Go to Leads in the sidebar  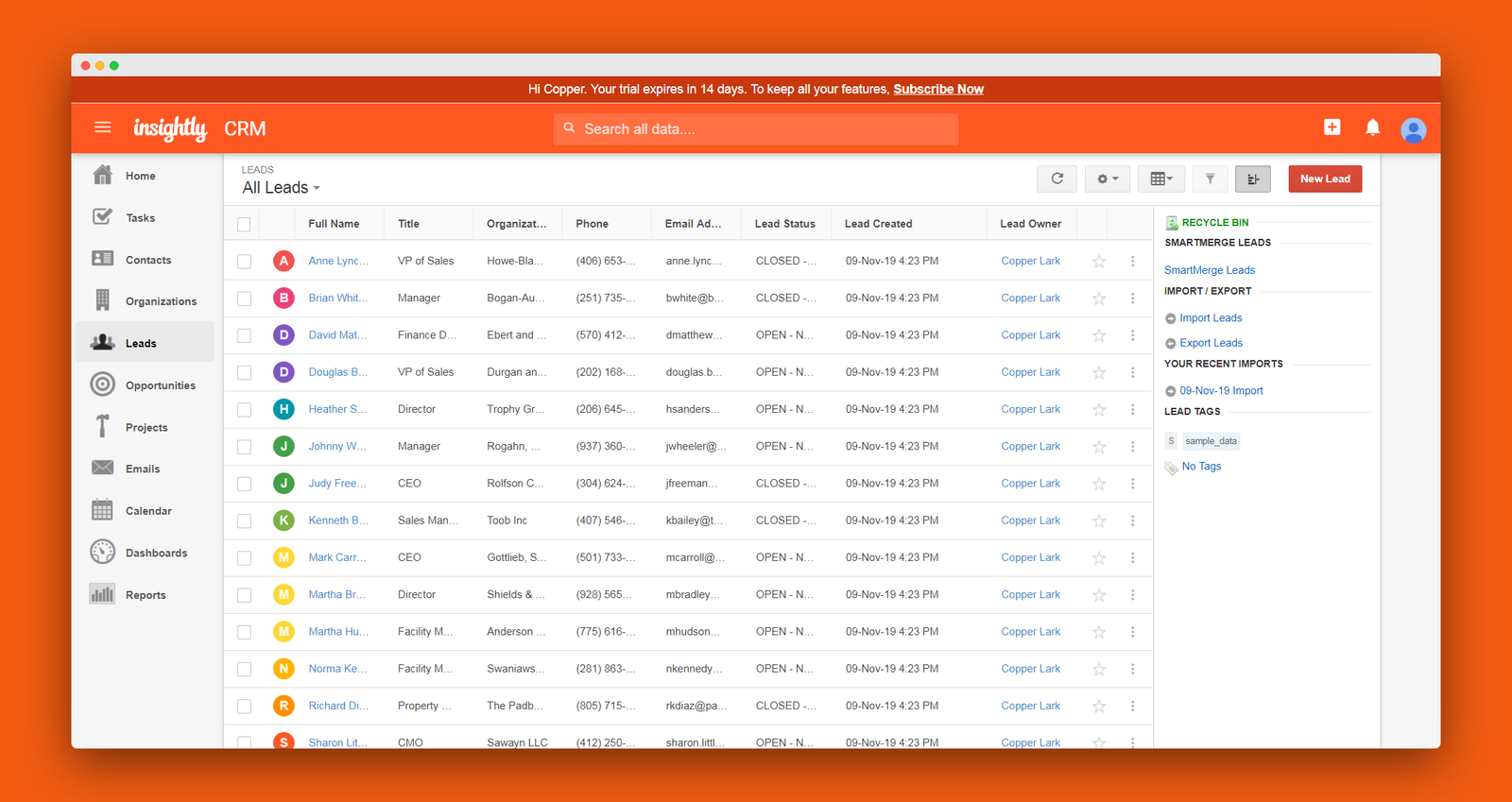coord(145,343)
